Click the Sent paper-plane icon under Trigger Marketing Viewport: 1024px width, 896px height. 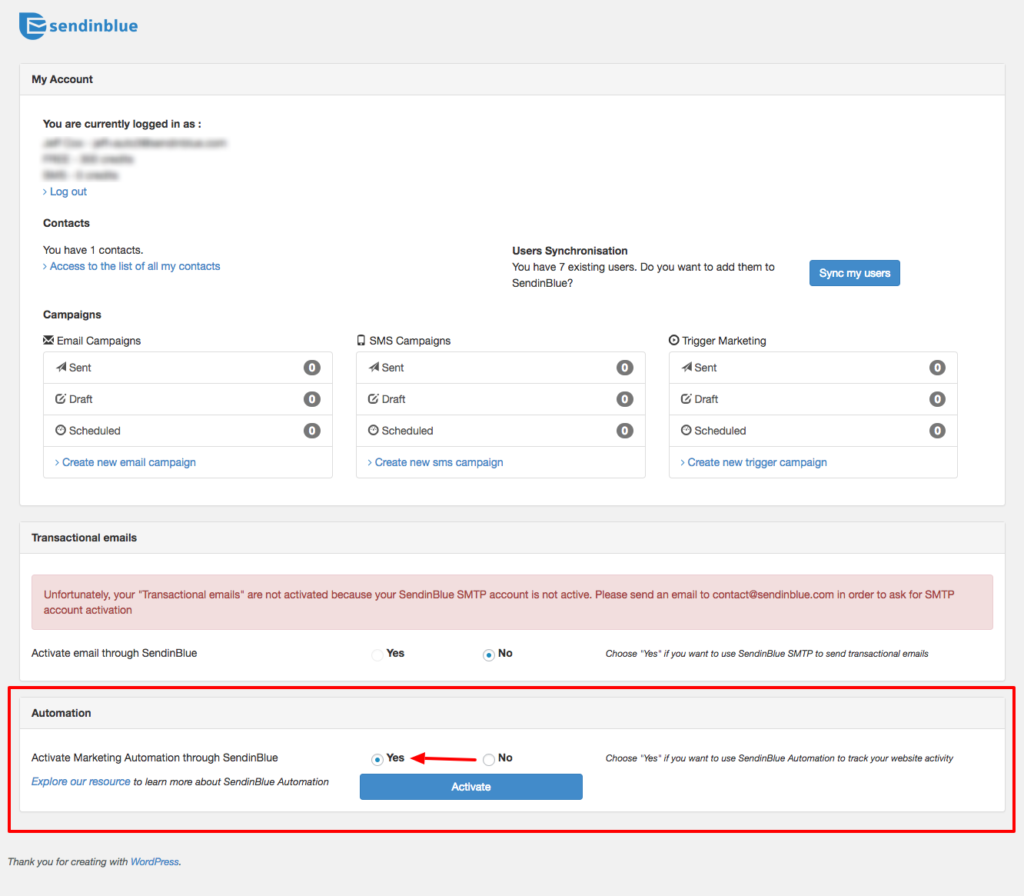[x=687, y=367]
